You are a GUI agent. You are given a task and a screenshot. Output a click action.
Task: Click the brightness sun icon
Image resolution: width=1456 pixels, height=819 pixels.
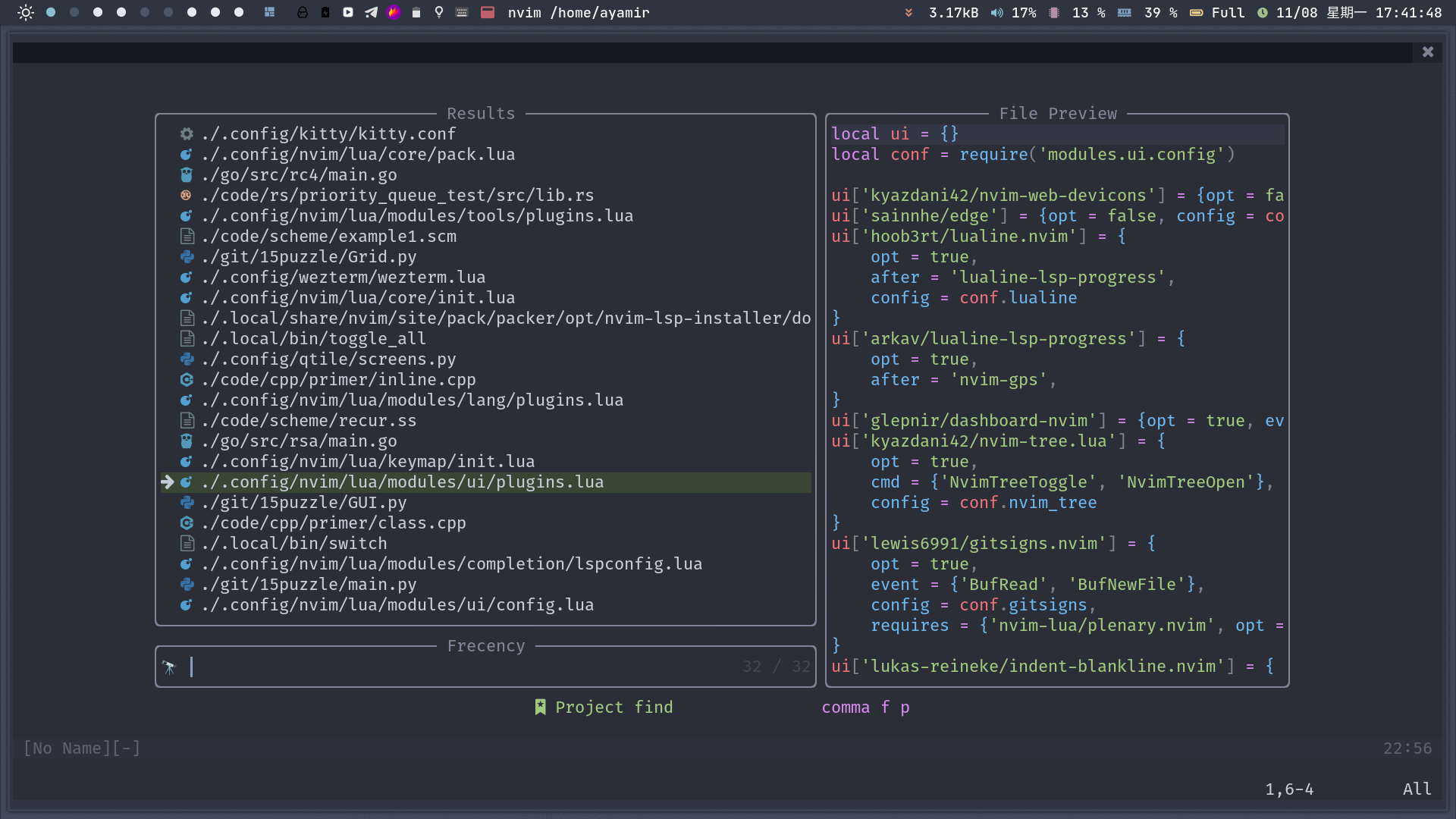pos(26,12)
